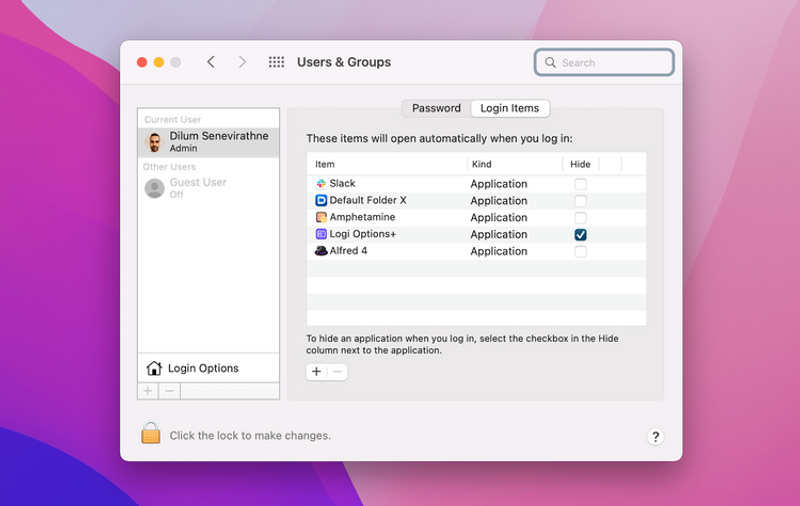This screenshot has height=506, width=800.
Task: Tick Hide checkbox for Alfred 4
Action: (580, 251)
